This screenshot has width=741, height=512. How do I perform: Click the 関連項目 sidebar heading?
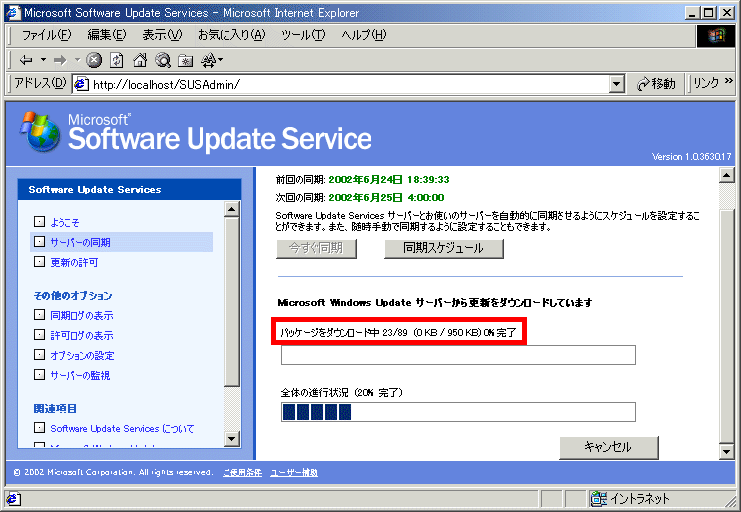pyautogui.click(x=55, y=408)
